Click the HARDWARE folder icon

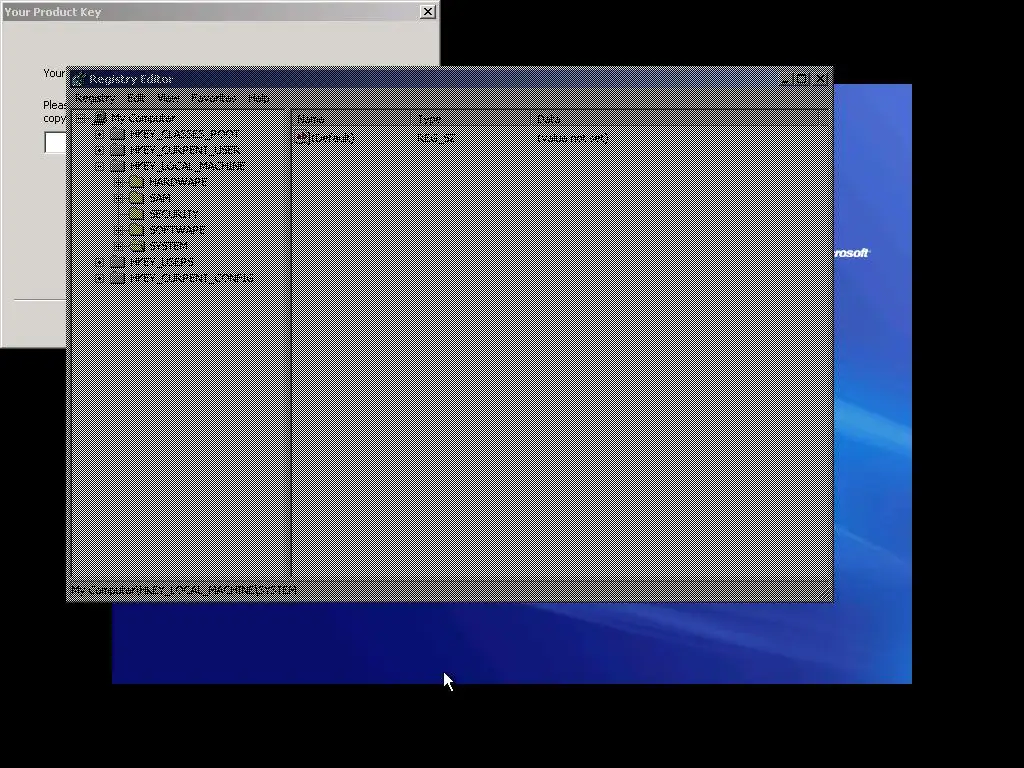click(x=136, y=182)
